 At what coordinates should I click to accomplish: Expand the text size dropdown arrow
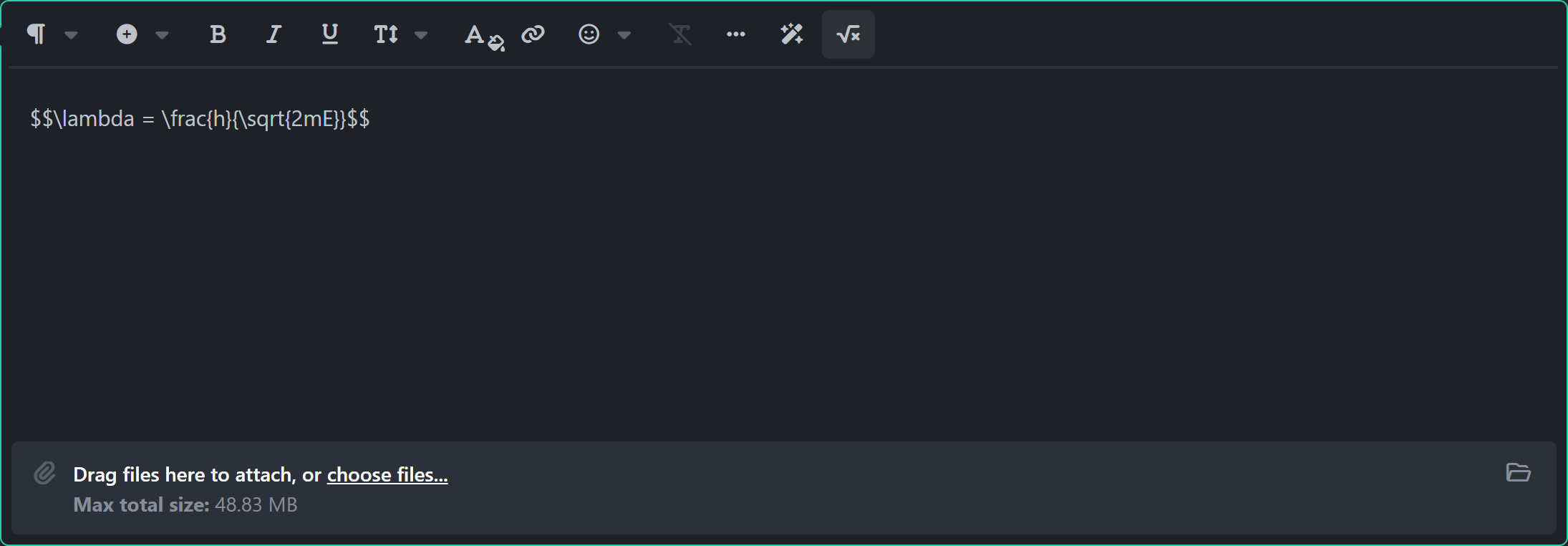421,34
